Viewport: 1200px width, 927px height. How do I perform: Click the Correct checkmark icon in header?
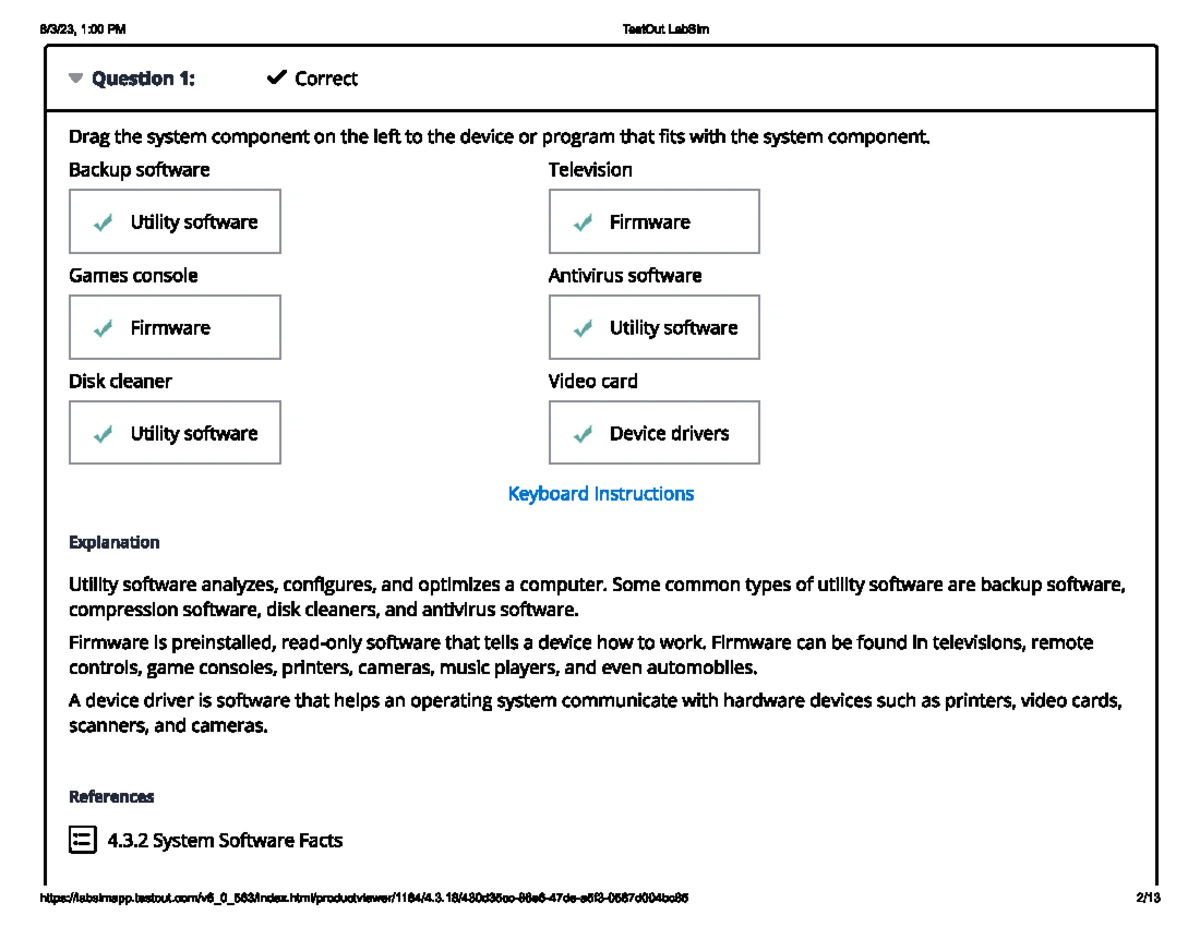point(277,78)
